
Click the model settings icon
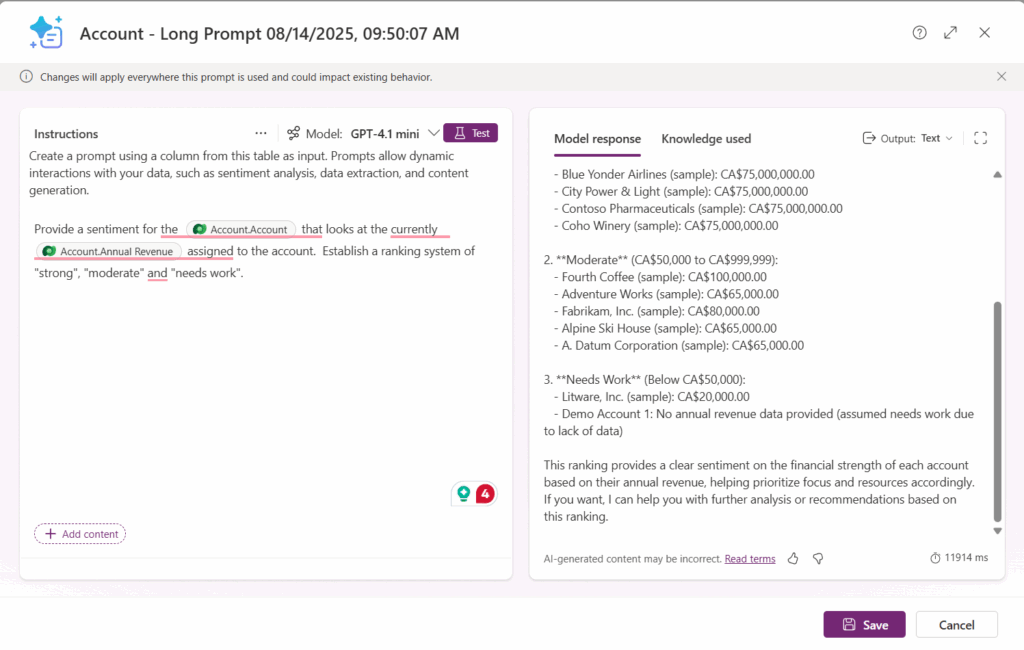click(293, 133)
